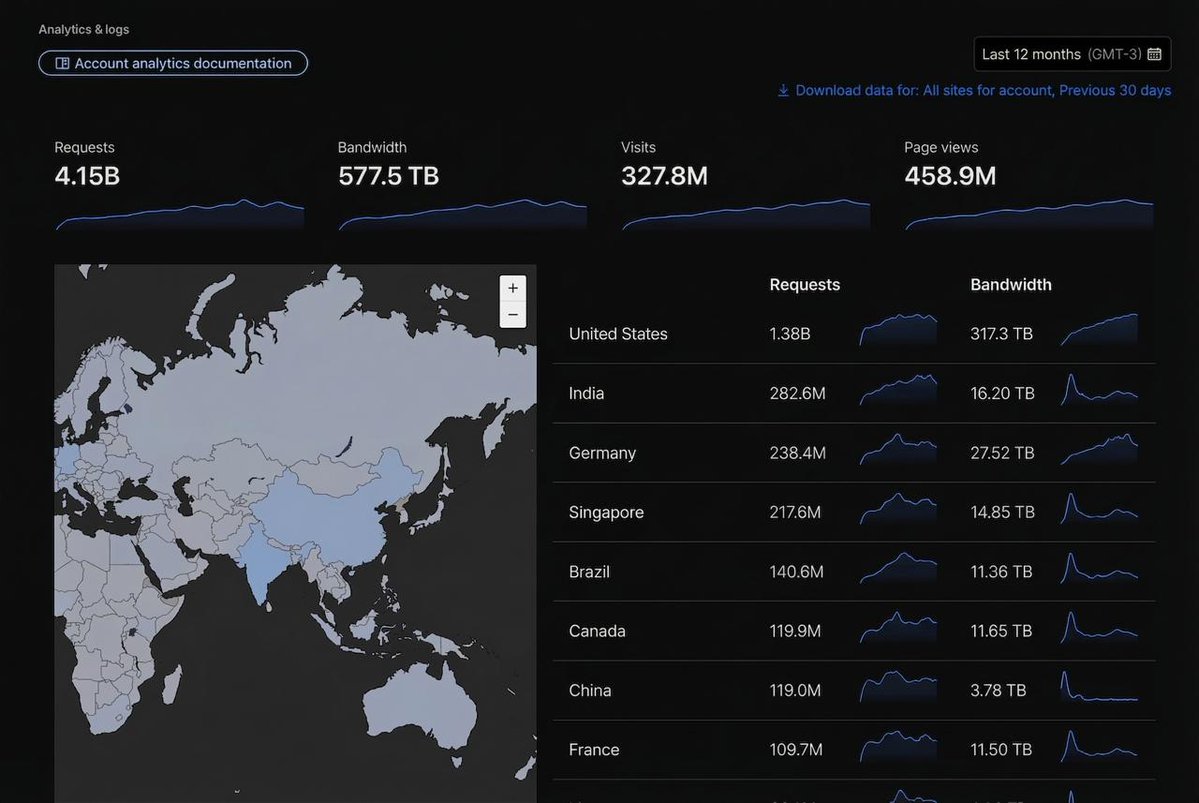Click the Bandwidth summary sparkline chart

[x=463, y=214]
